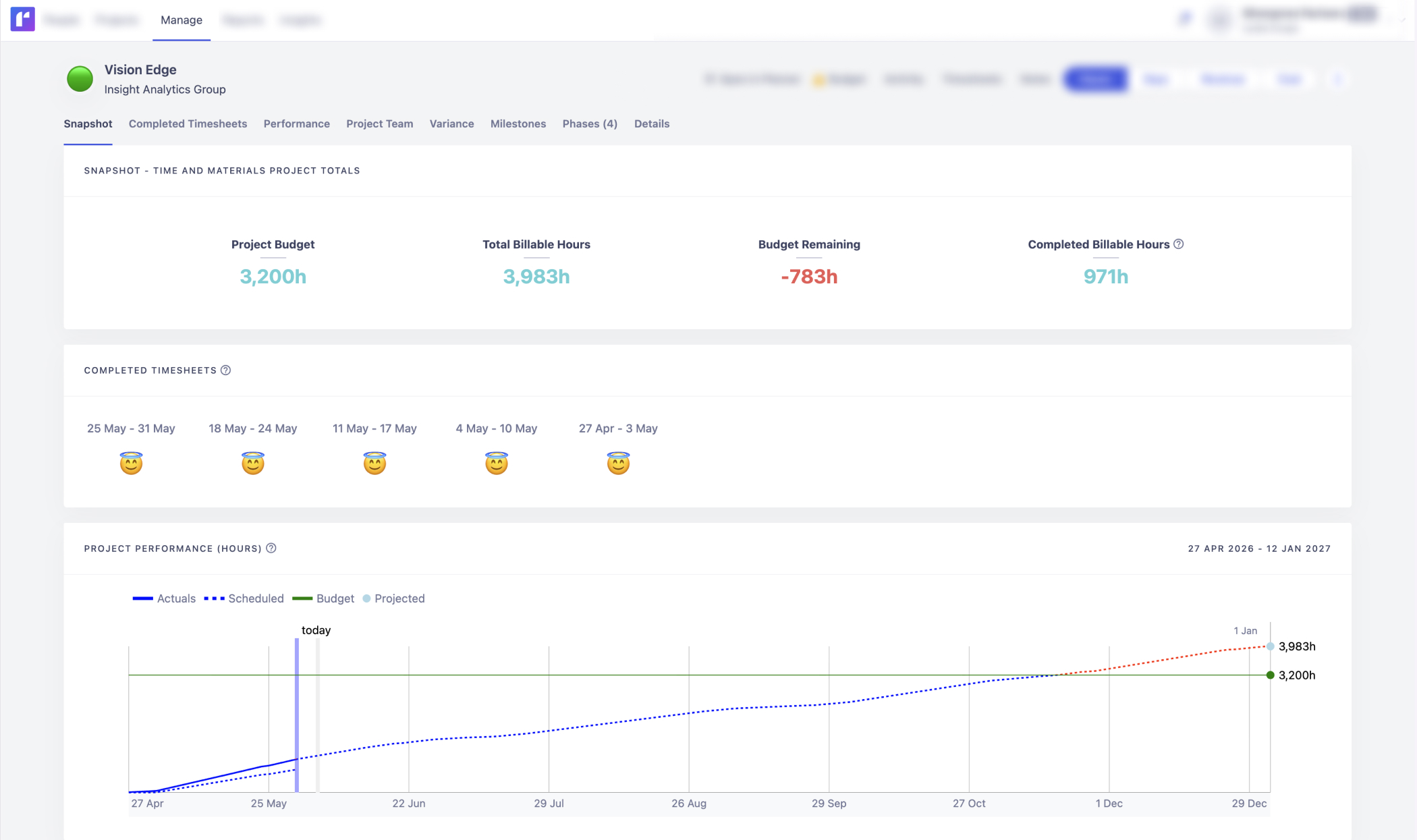Select the Snapshot tab
The height and width of the screenshot is (840, 1417).
pos(88,123)
